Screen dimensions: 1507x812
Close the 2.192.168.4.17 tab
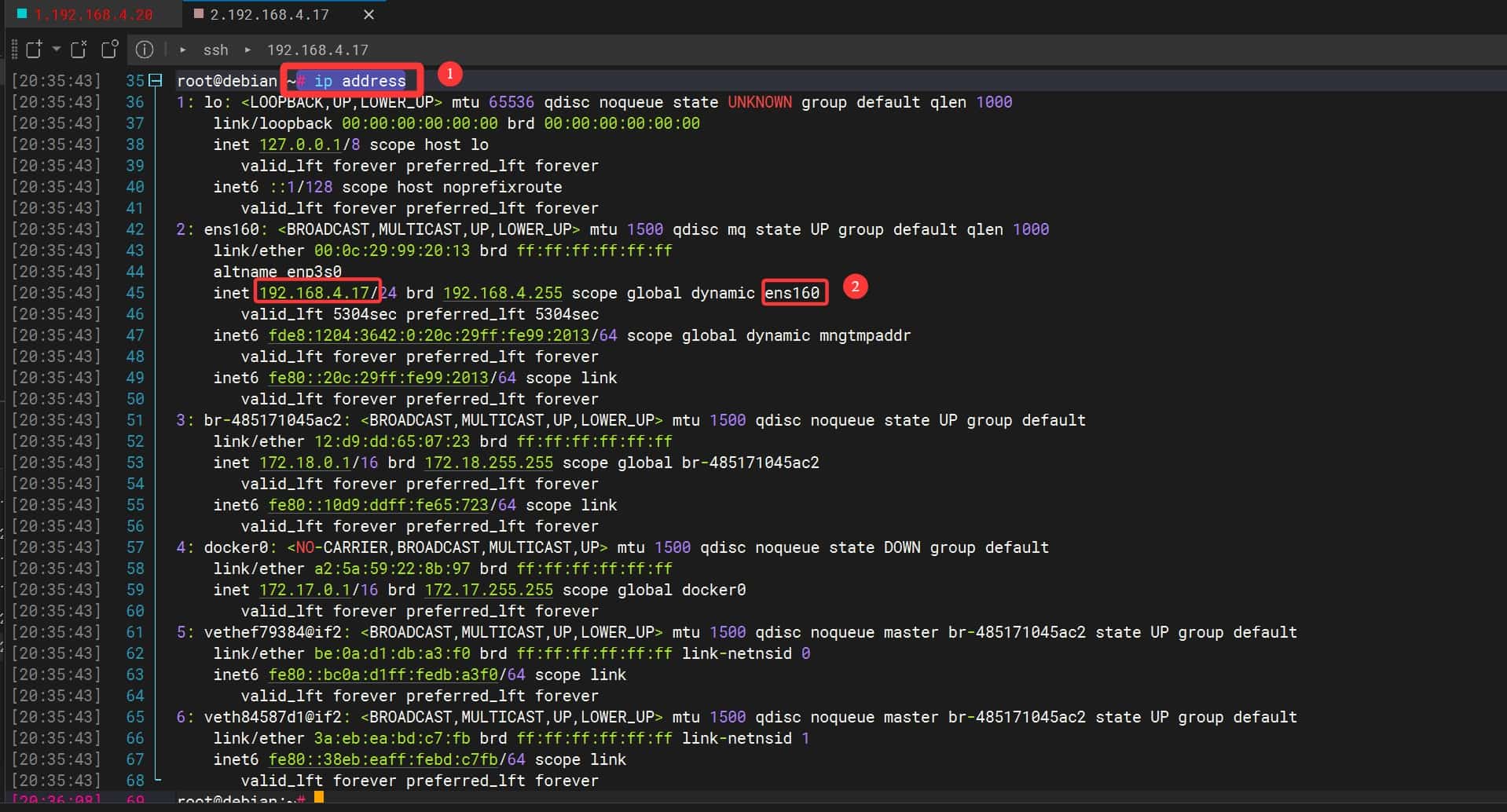368,15
